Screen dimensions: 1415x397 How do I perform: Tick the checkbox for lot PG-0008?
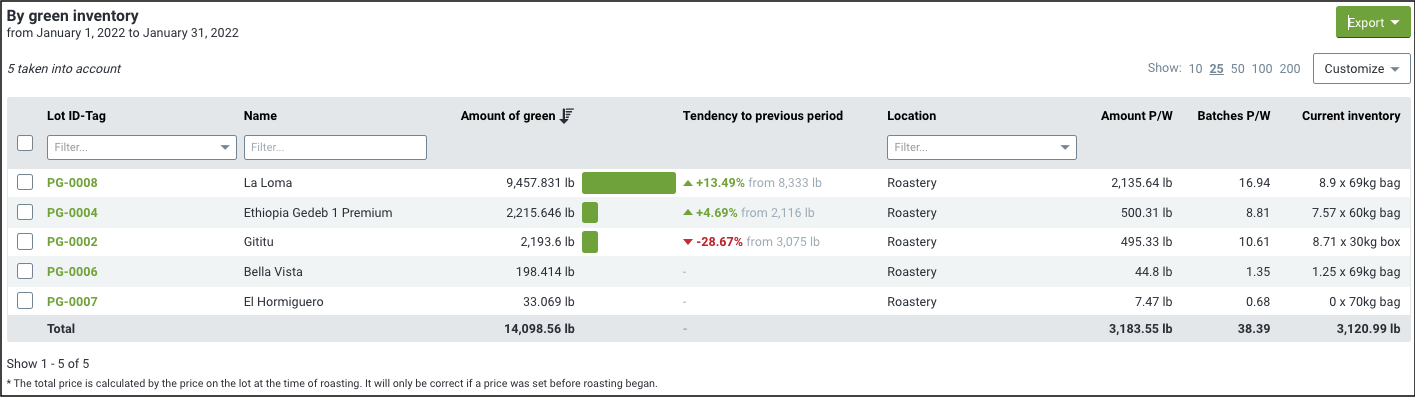[25, 182]
